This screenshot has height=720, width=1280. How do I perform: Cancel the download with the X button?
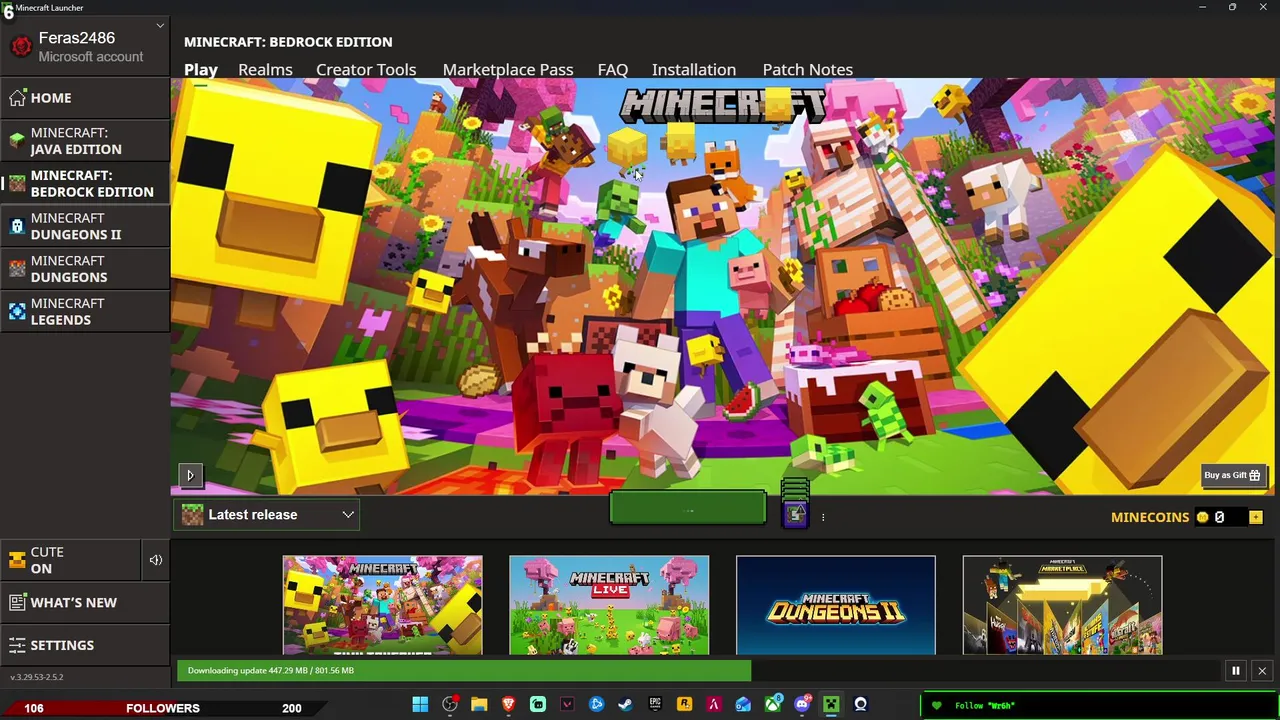point(1262,671)
